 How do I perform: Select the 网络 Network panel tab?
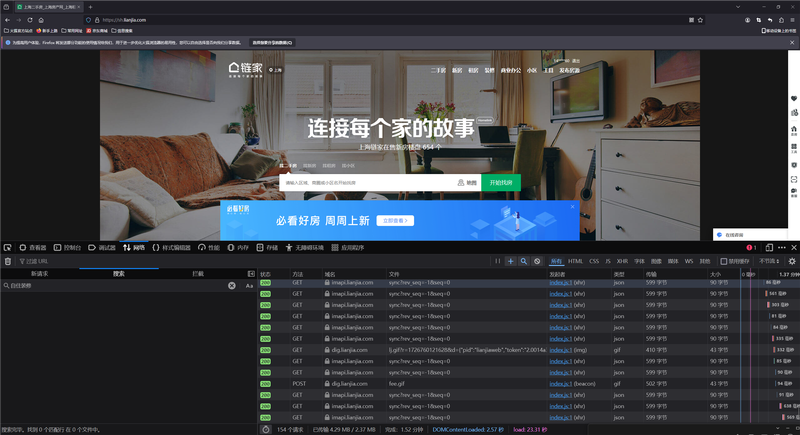click(134, 247)
